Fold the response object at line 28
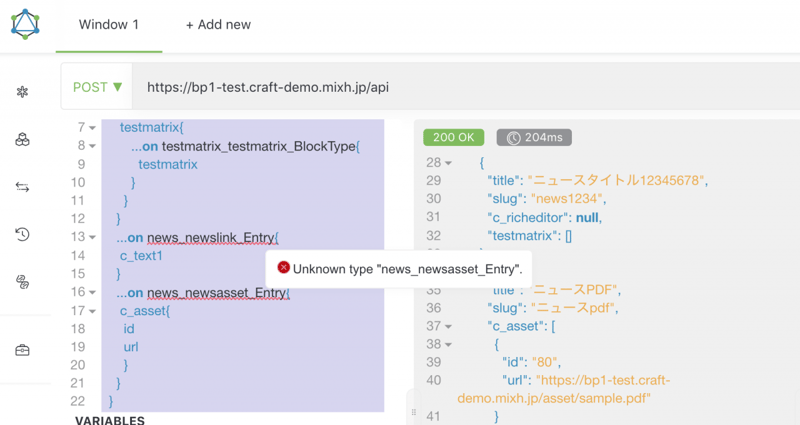800x425 pixels. coord(449,162)
